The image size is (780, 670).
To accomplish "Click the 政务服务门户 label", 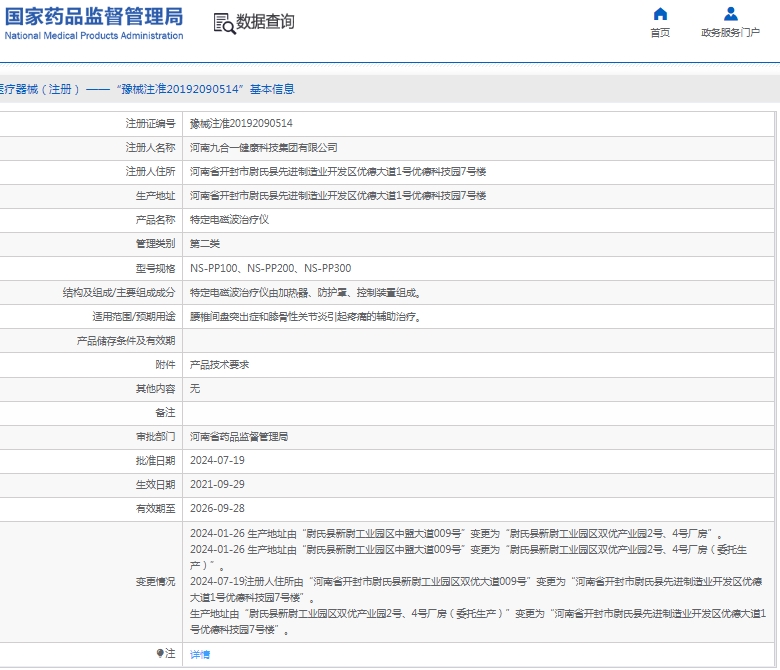I will [x=730, y=33].
